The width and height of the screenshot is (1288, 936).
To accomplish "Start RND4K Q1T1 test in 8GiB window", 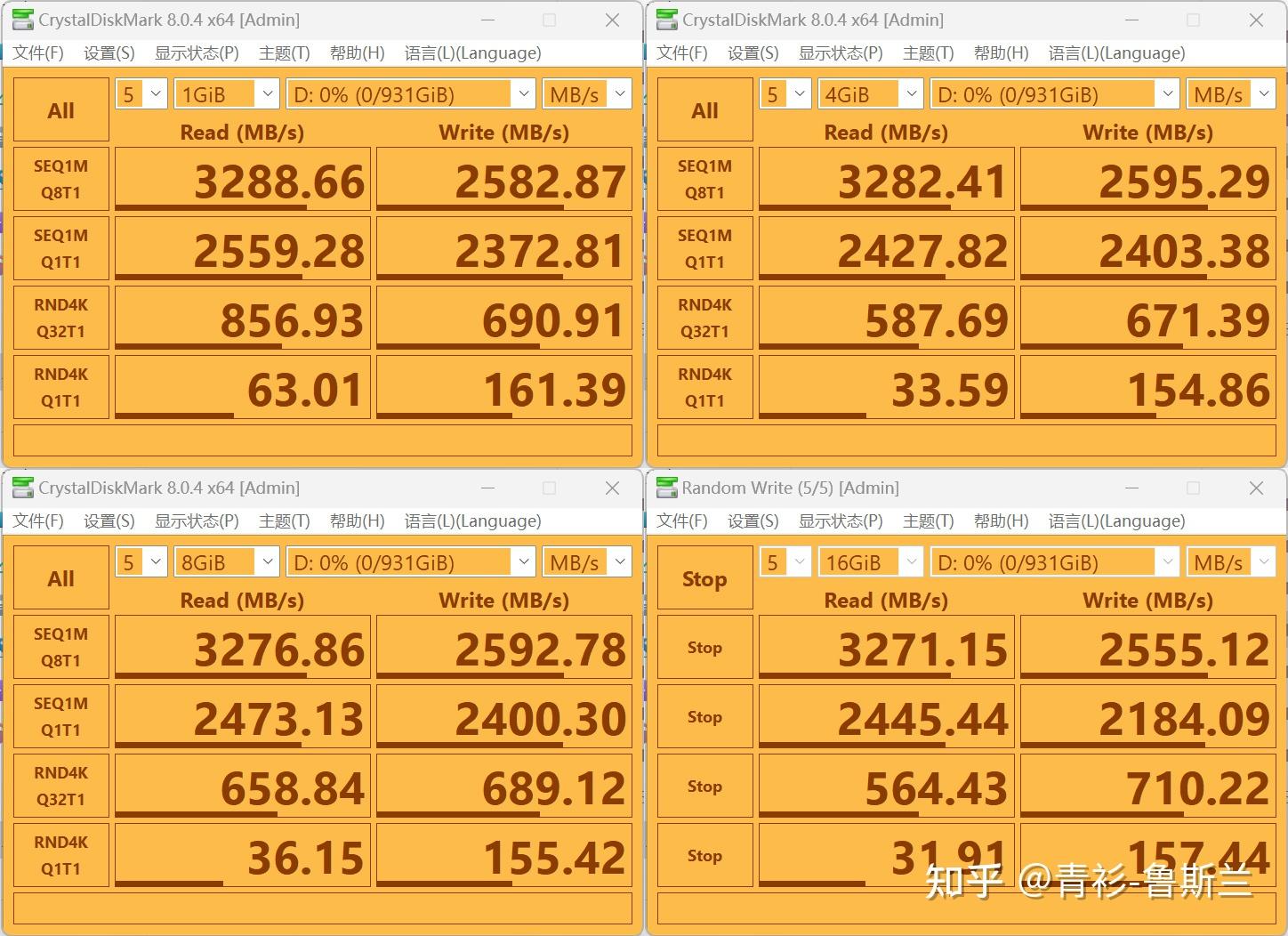I will (x=61, y=856).
